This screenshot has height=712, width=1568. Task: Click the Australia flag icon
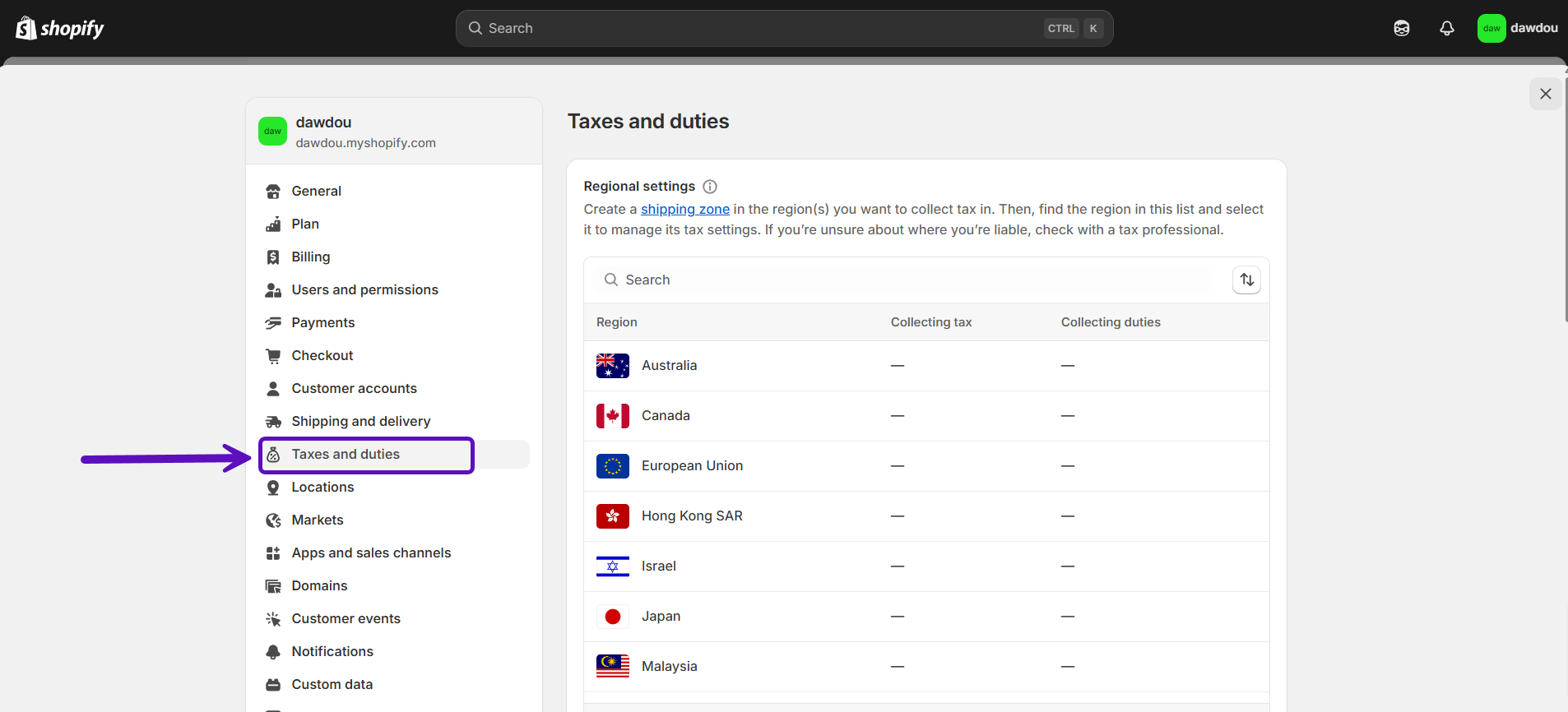pos(612,366)
